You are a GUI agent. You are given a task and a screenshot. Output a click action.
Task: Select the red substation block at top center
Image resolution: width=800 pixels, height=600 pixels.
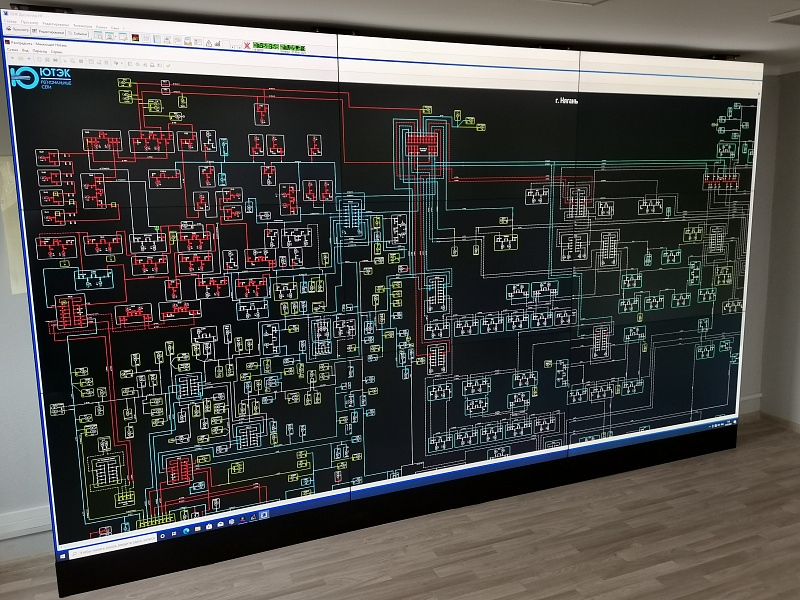[421, 145]
